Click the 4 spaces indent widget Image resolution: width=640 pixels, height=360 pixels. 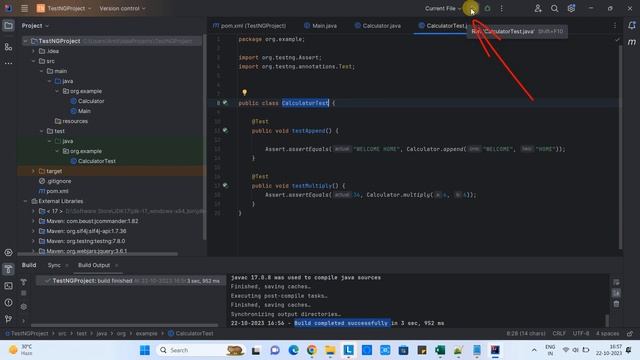pos(607,333)
